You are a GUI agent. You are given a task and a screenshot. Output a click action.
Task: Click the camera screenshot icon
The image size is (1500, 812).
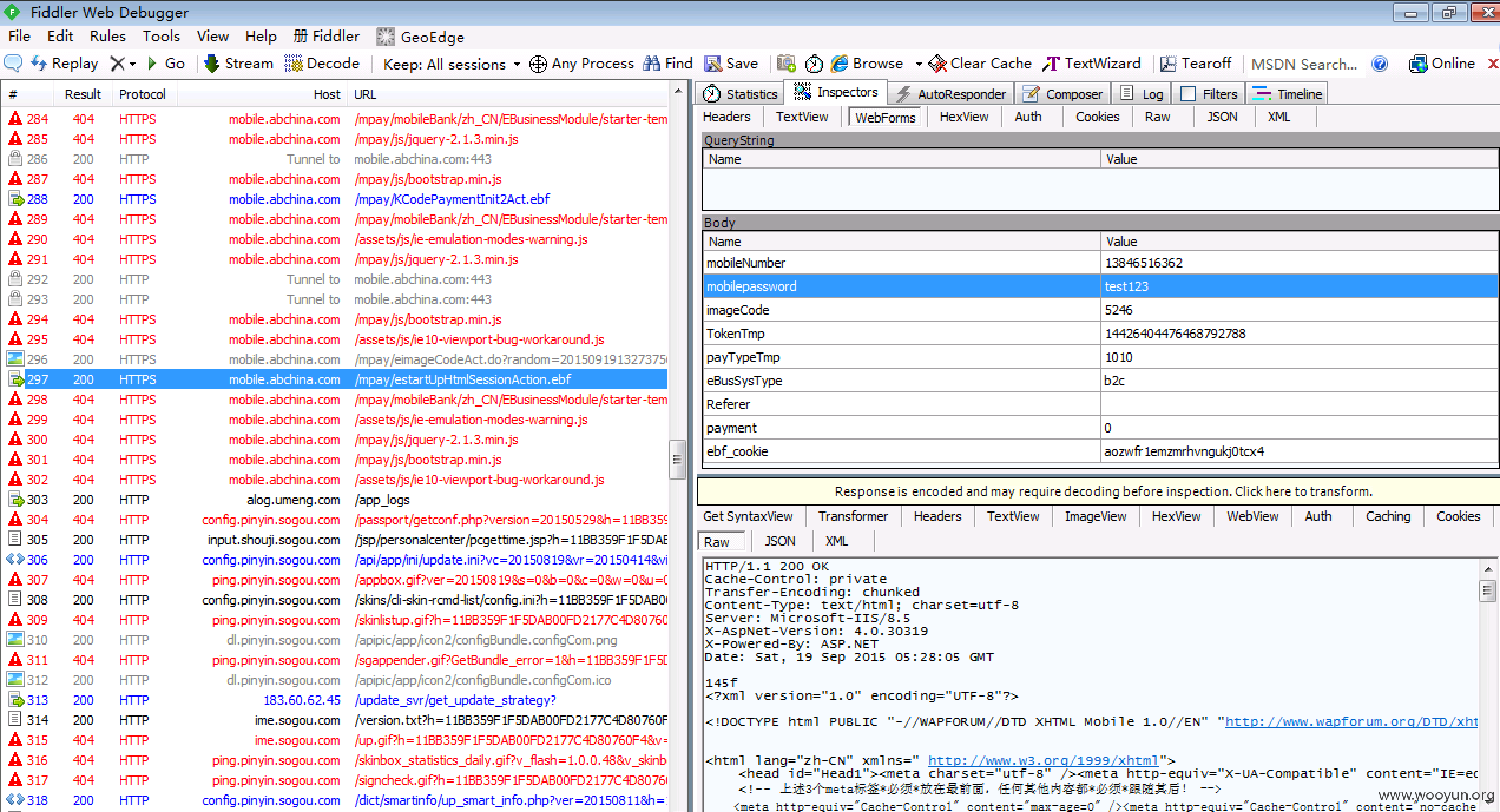pos(786,63)
